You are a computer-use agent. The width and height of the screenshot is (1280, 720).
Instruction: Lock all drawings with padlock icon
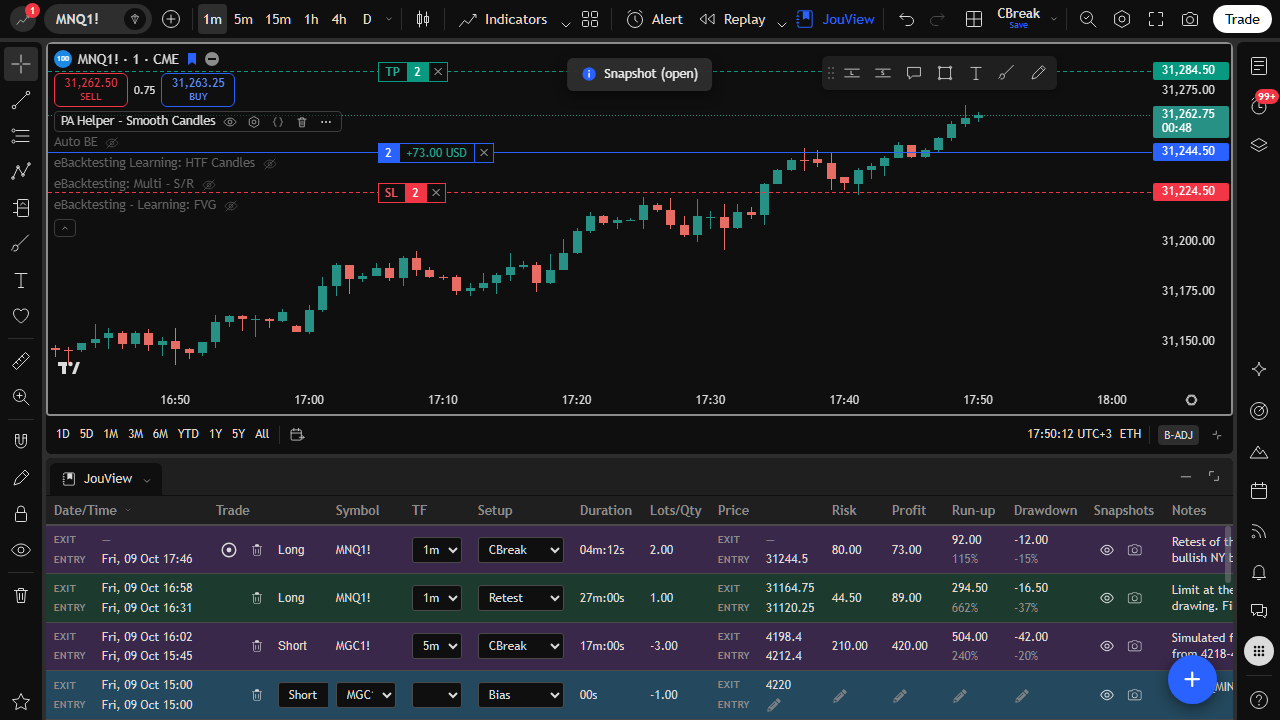[21, 514]
